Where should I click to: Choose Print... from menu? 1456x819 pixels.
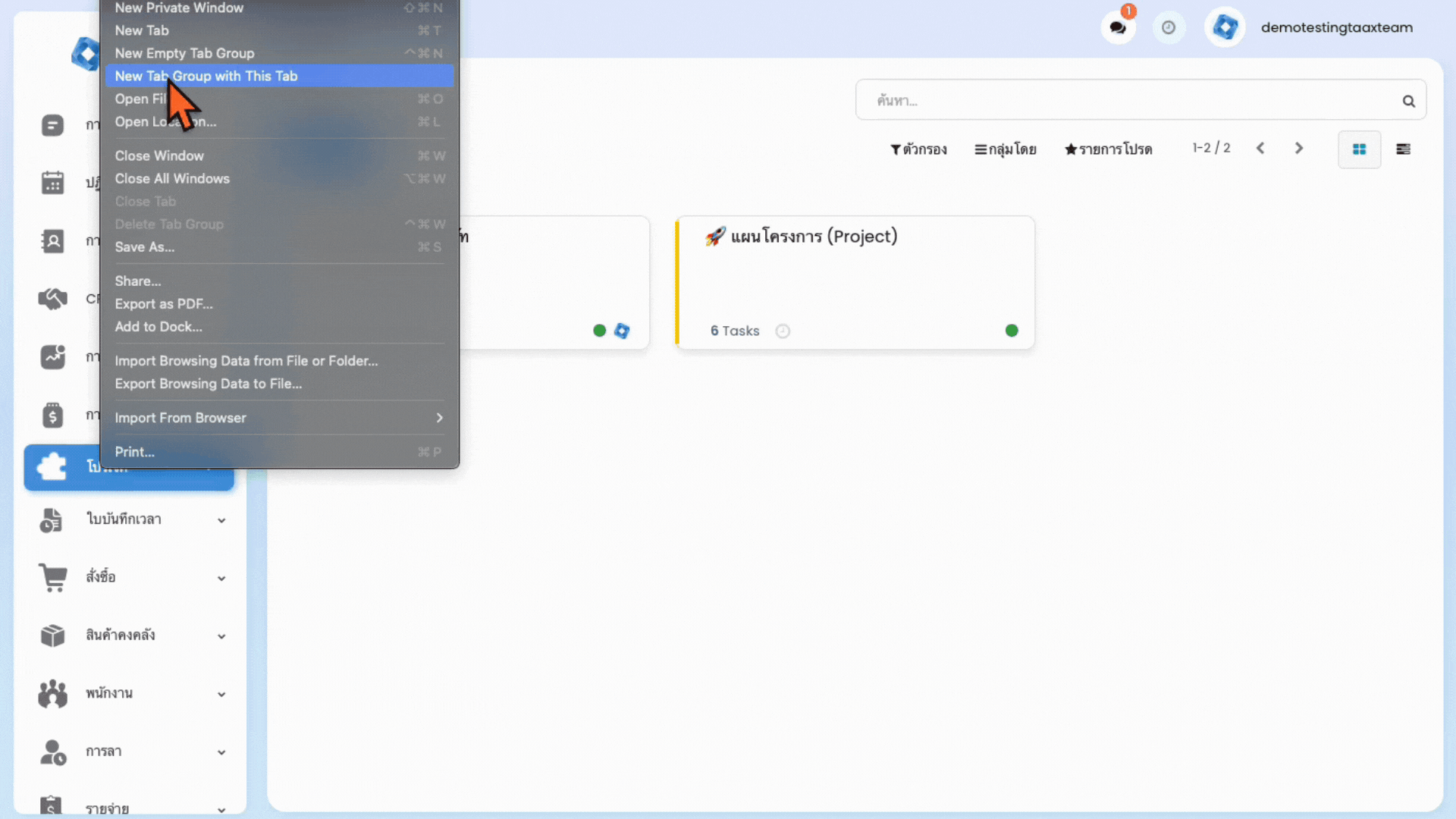279,451
